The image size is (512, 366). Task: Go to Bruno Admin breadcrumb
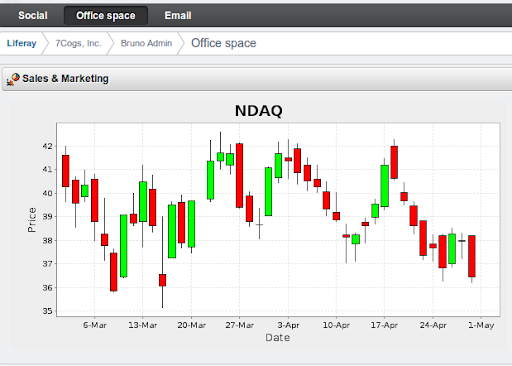pos(146,43)
